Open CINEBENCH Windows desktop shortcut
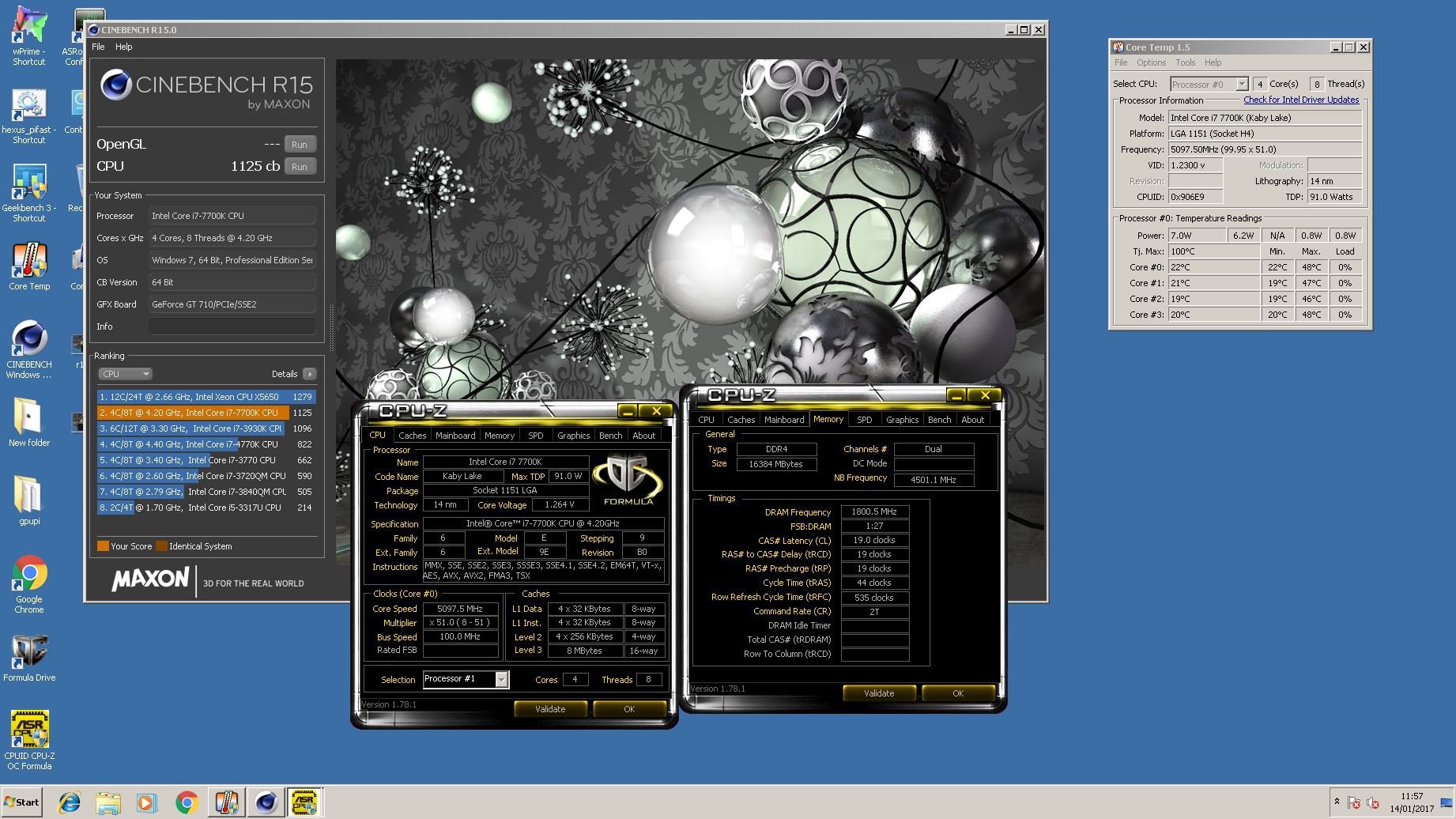The height and width of the screenshot is (819, 1456). point(29,349)
